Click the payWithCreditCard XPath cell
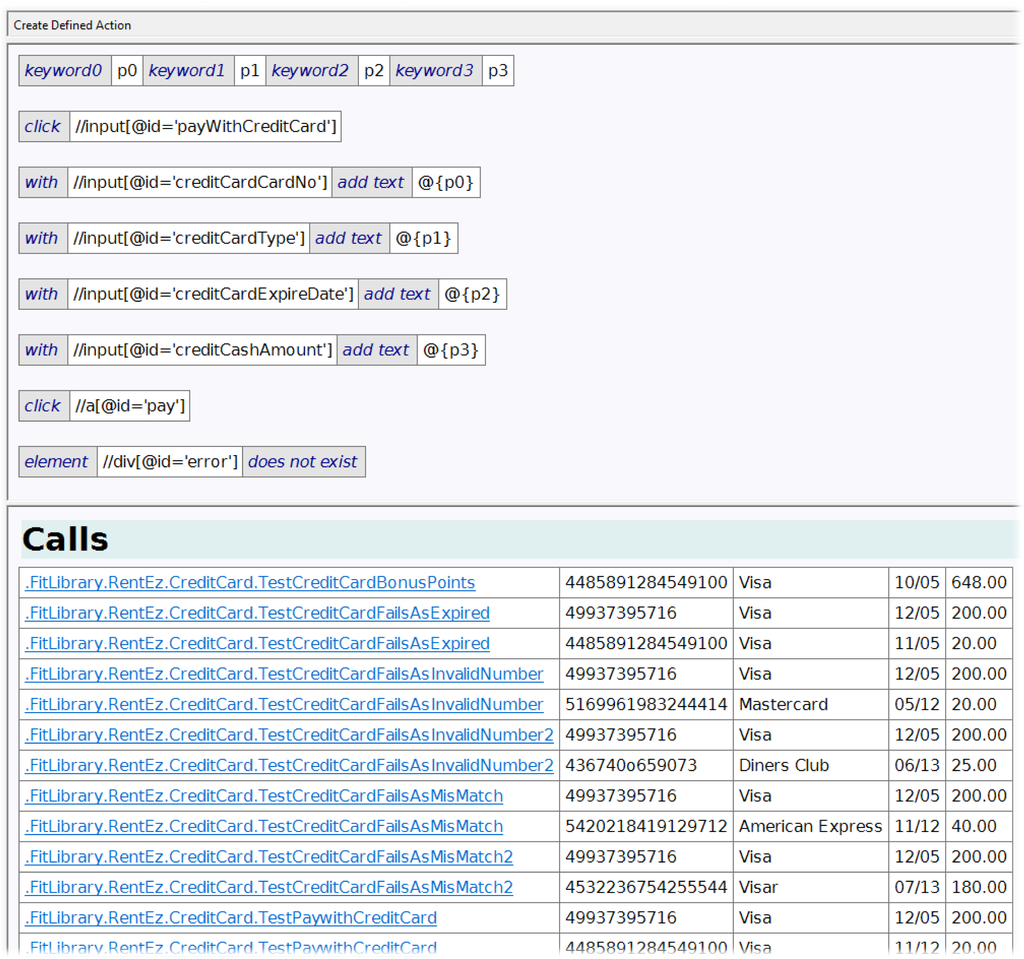 pyautogui.click(x=205, y=127)
